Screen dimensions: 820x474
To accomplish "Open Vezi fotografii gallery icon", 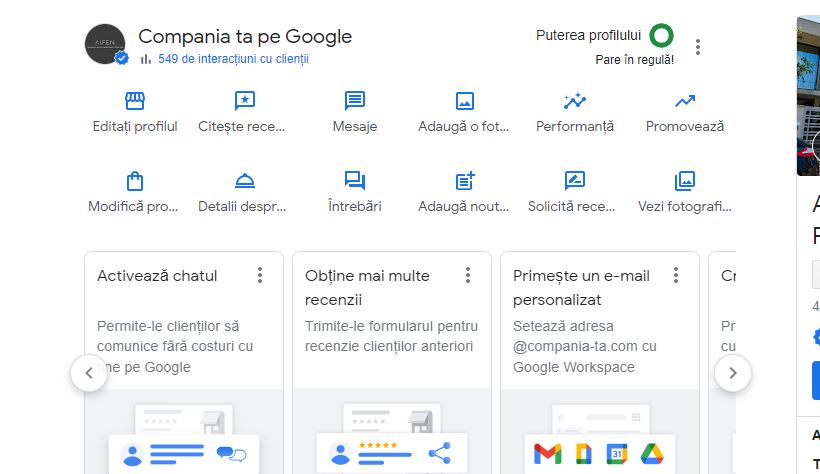I will pyautogui.click(x=684, y=181).
